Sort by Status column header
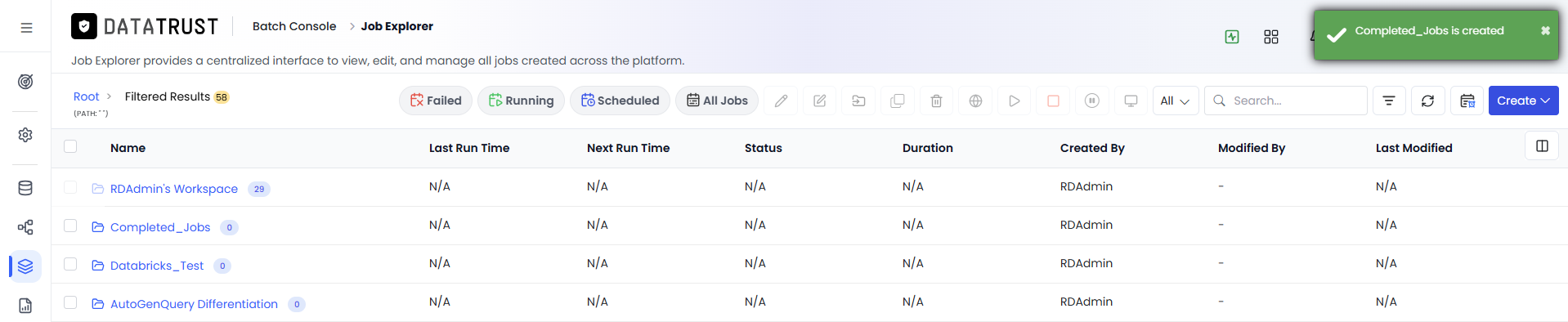1568x322 pixels. (764, 148)
